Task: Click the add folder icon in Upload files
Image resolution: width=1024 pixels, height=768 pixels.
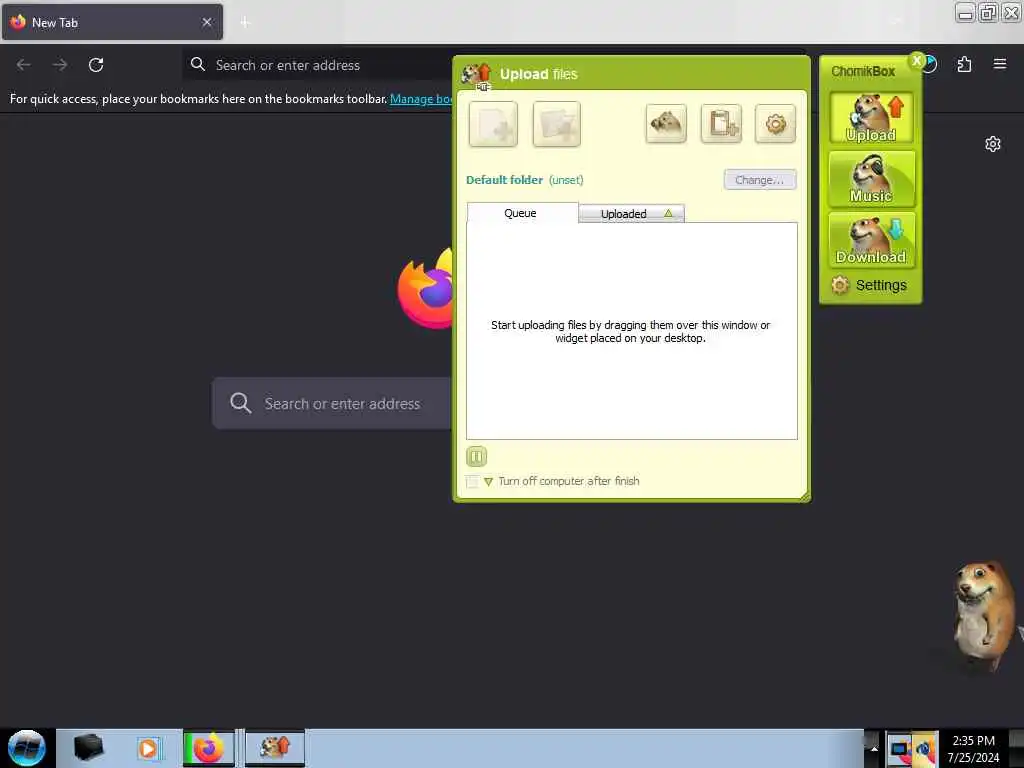Action: 556,124
